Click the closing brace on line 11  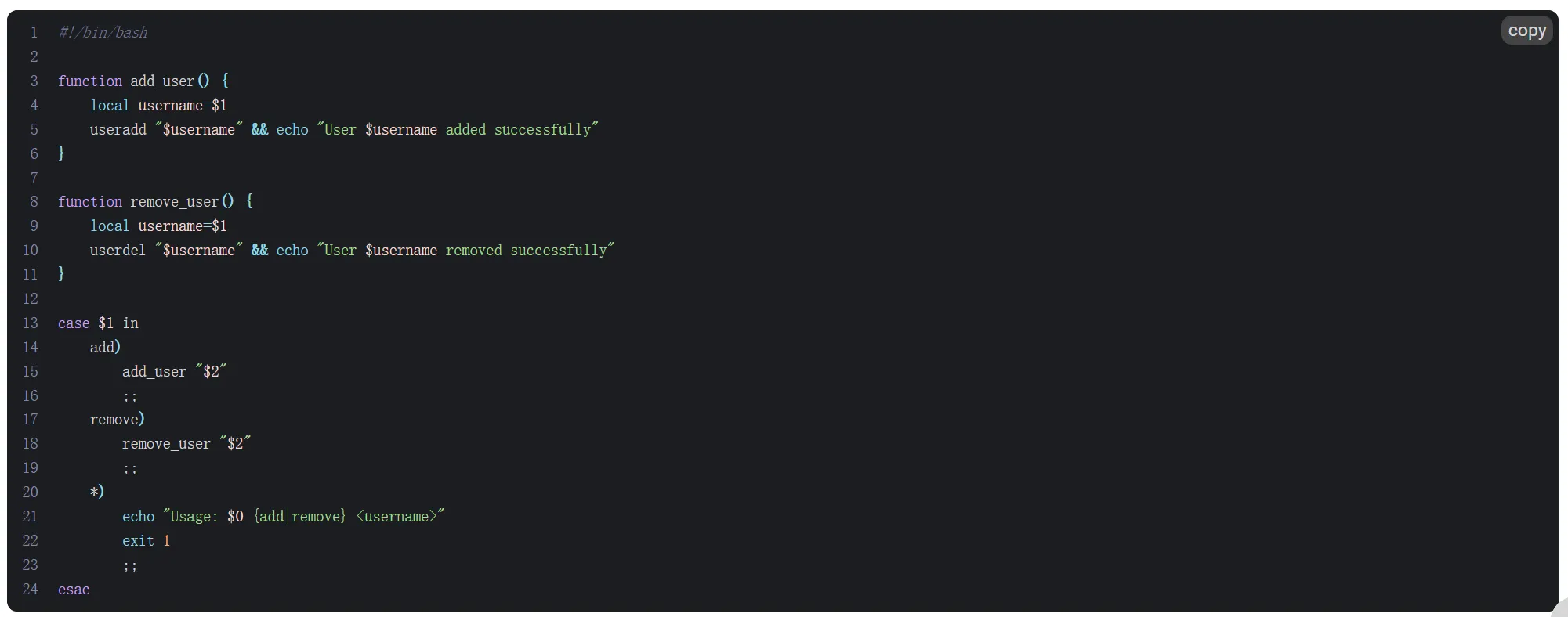coord(61,274)
